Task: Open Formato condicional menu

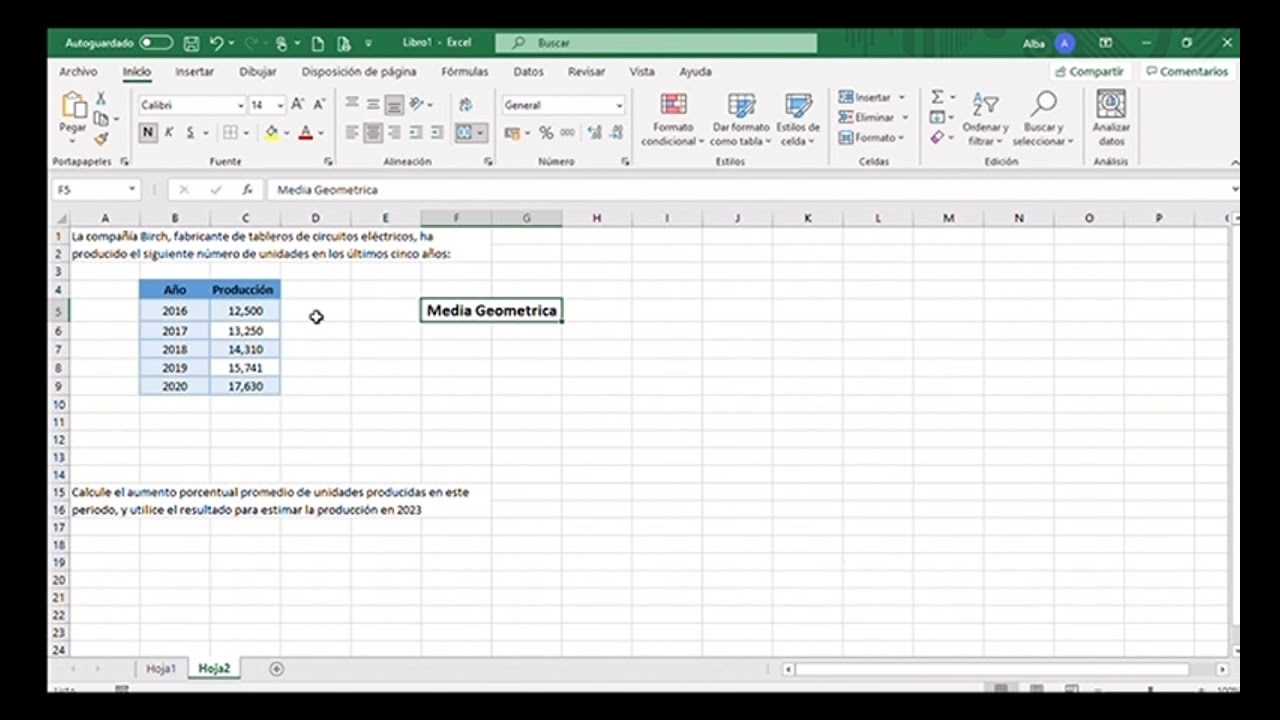Action: pyautogui.click(x=673, y=119)
